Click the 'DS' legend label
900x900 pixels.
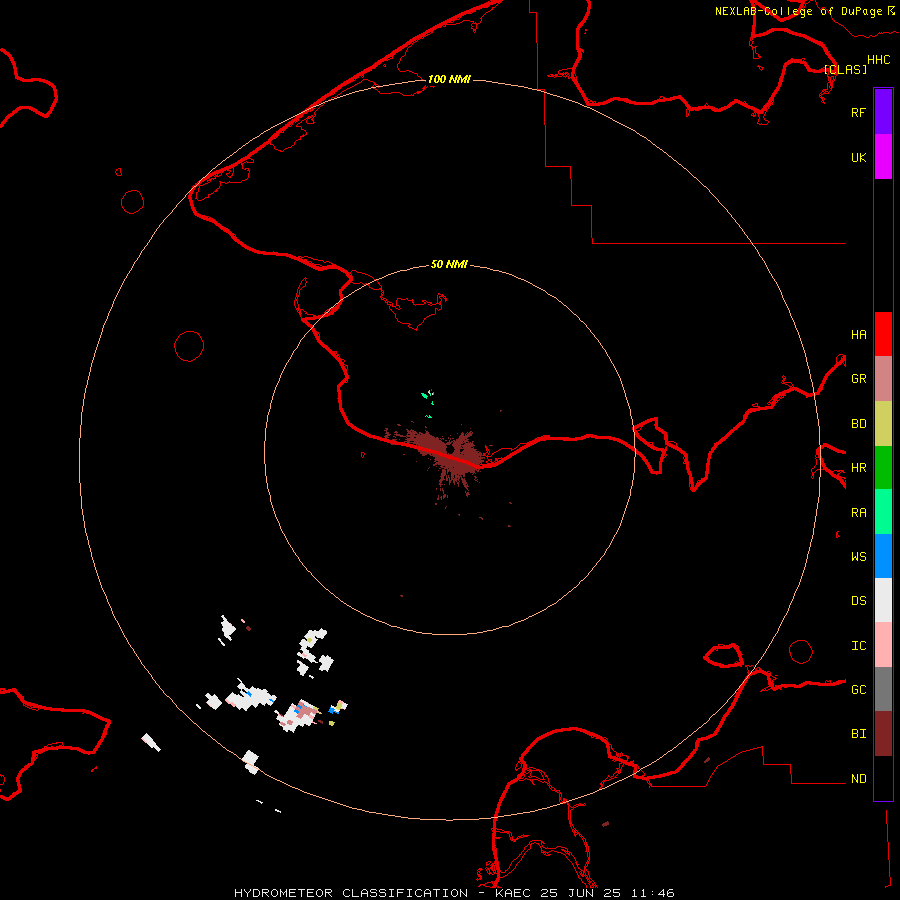pyautogui.click(x=859, y=601)
